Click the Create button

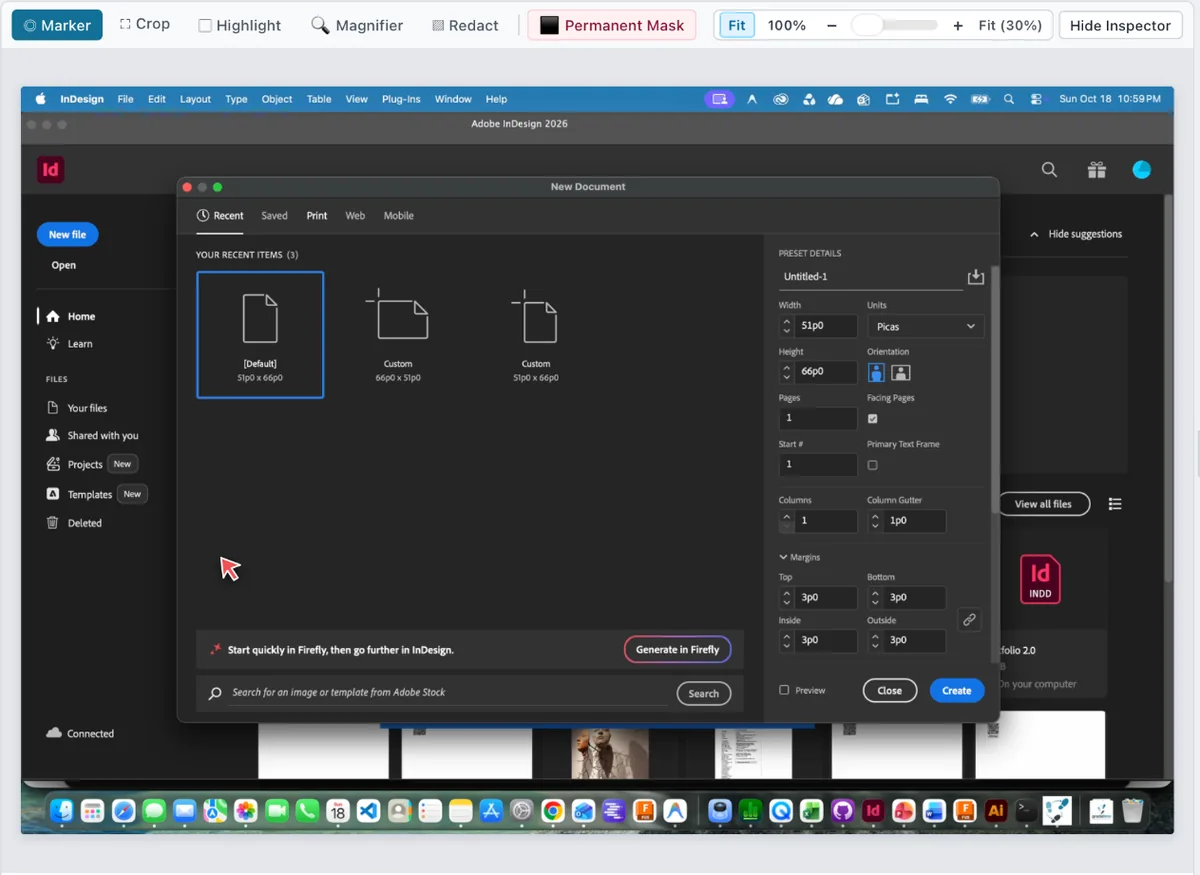957,690
